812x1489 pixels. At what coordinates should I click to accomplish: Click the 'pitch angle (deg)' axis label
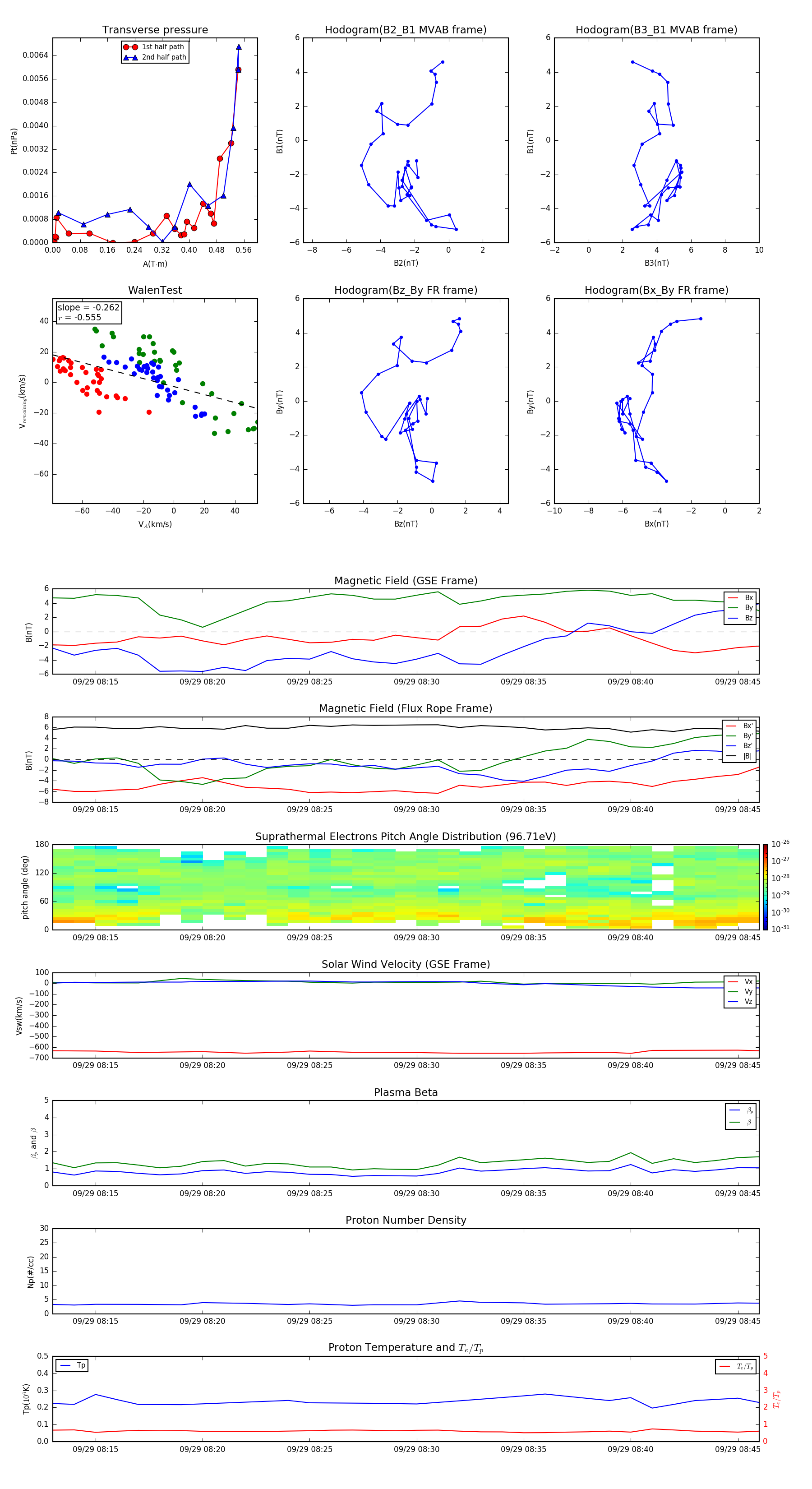(x=25, y=887)
